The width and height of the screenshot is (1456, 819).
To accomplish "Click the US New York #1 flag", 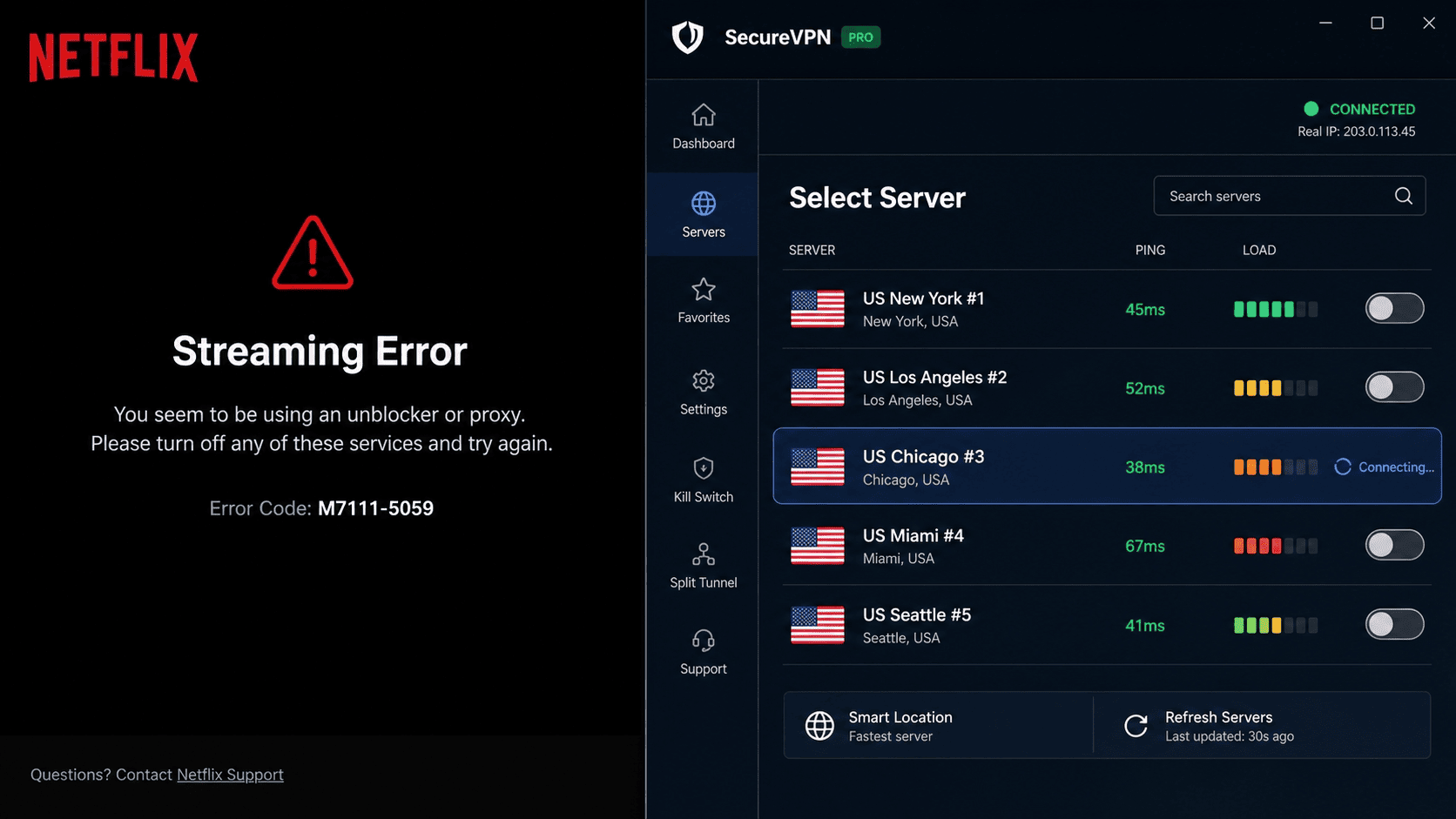I will (817, 309).
